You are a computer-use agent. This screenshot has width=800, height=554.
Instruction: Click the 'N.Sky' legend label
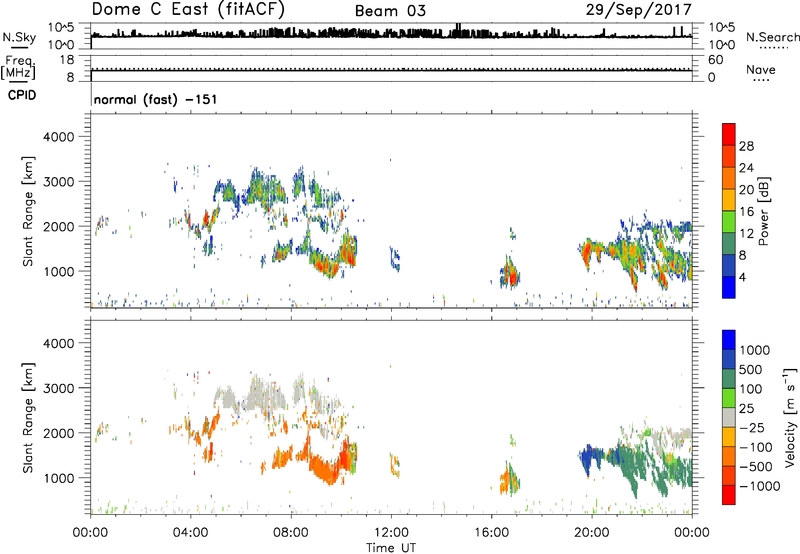click(19, 37)
